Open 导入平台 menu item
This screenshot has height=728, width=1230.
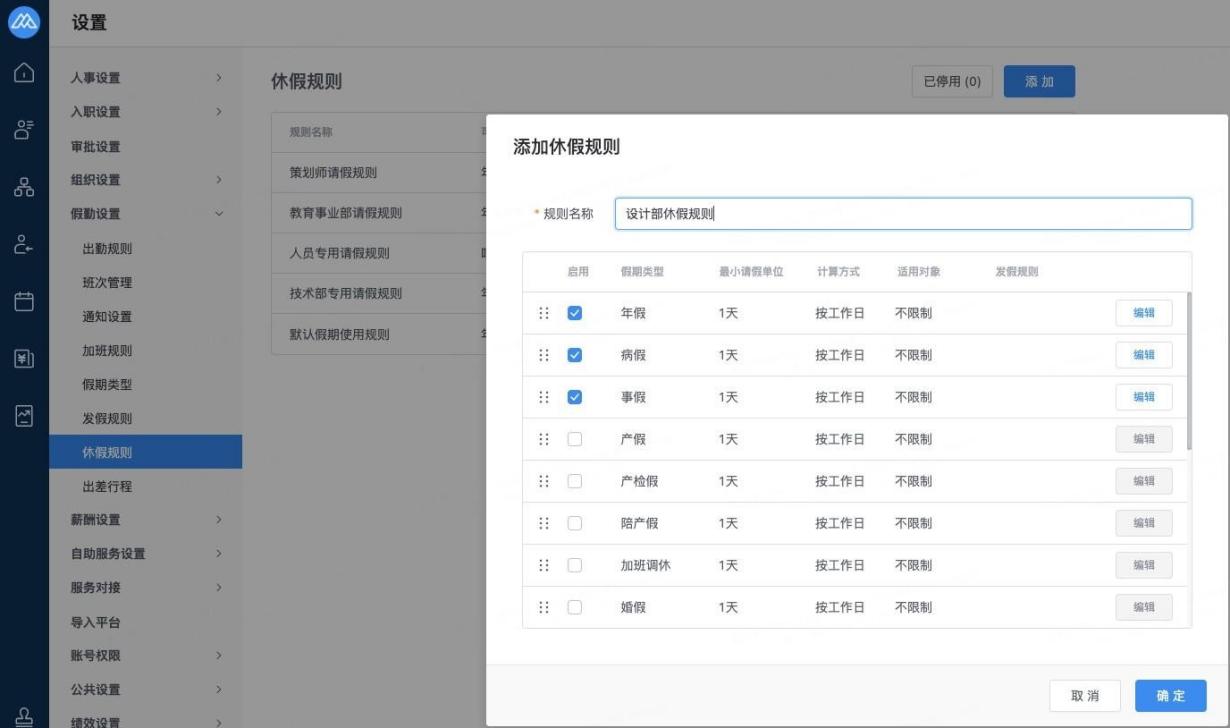coord(145,623)
